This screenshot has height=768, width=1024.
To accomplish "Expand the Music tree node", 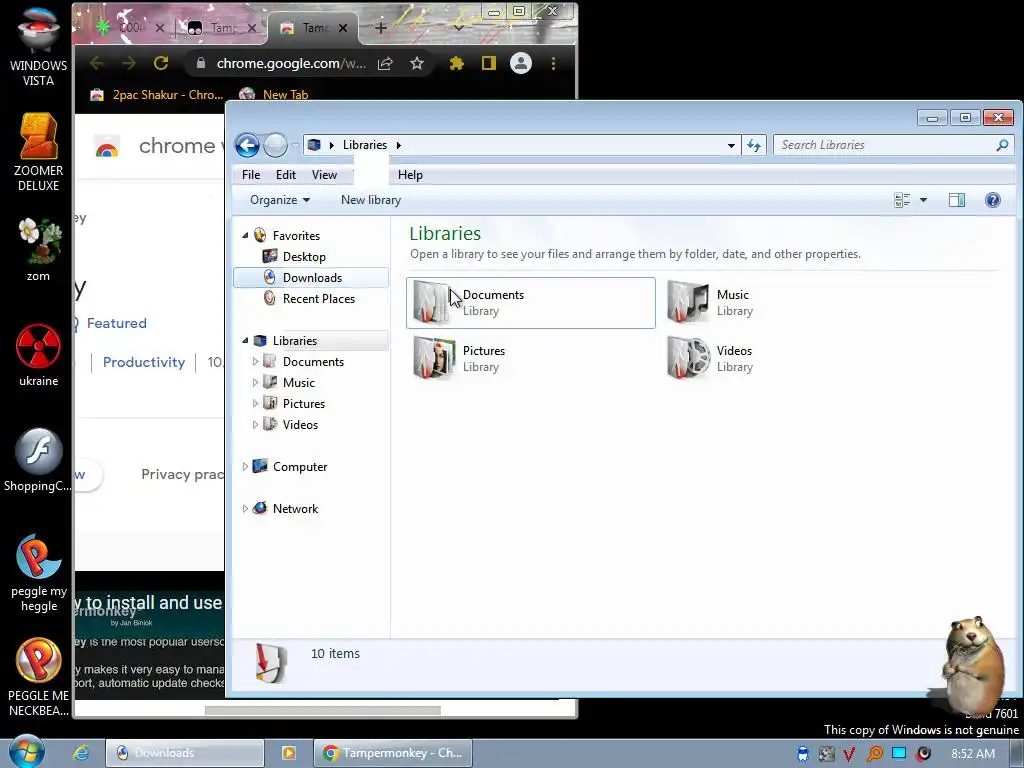I will pyautogui.click(x=255, y=383).
